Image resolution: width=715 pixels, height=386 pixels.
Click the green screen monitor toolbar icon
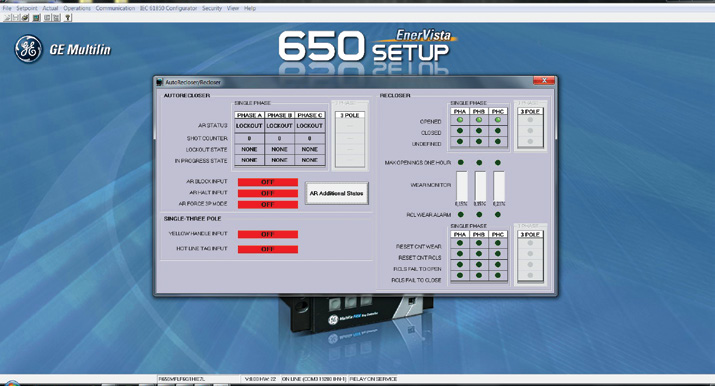click(x=36, y=18)
